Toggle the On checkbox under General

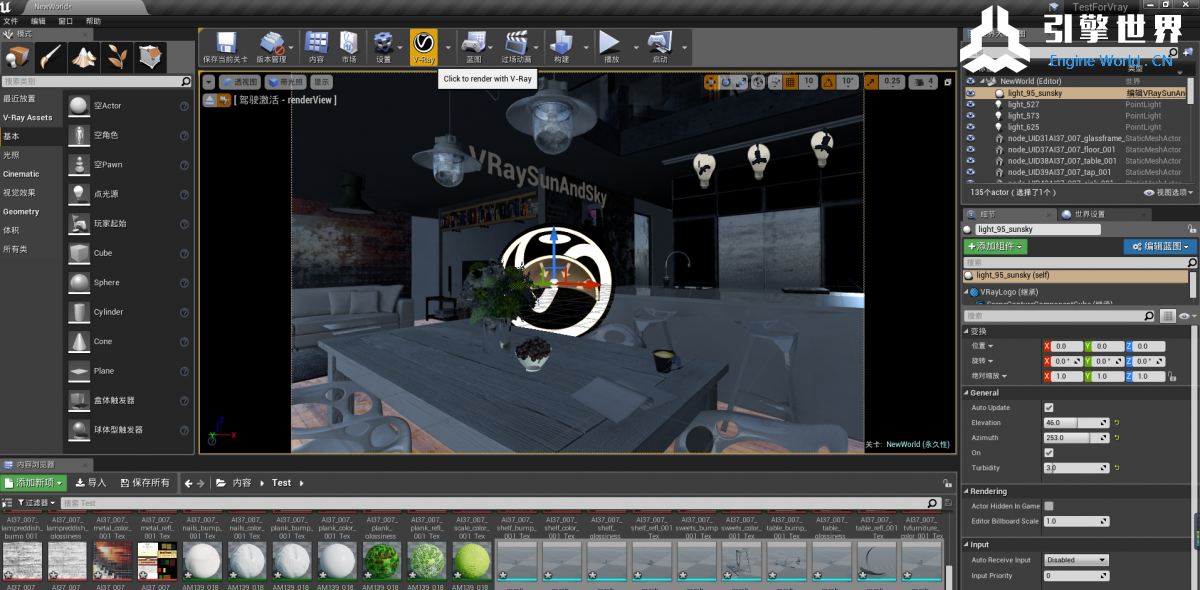1049,453
